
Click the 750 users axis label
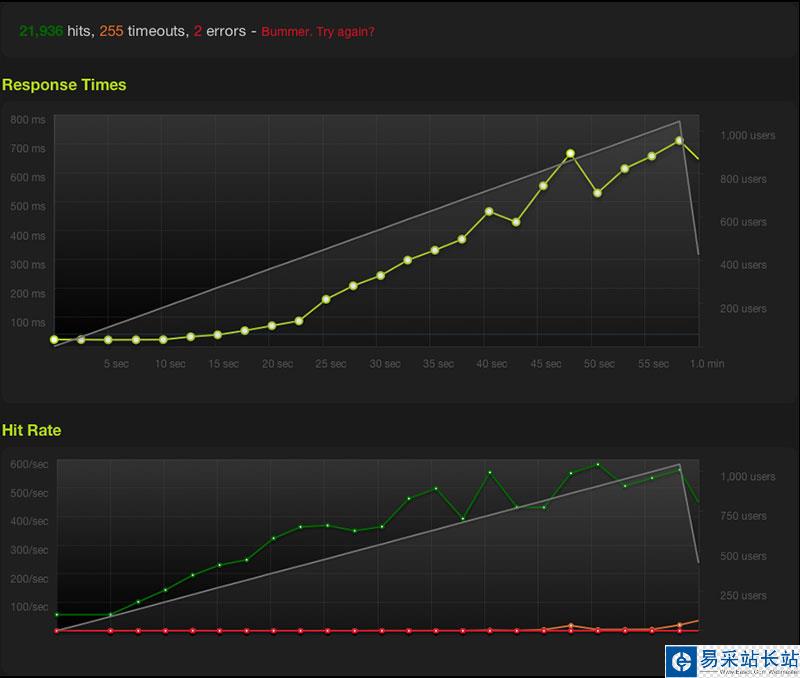743,516
